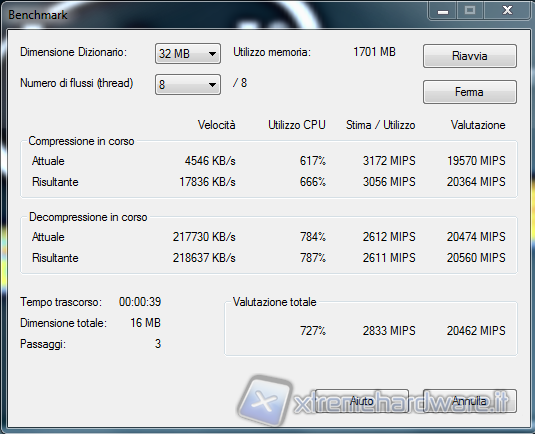Open help with the Aiuto button
This screenshot has height=434, width=535.
[x=362, y=401]
